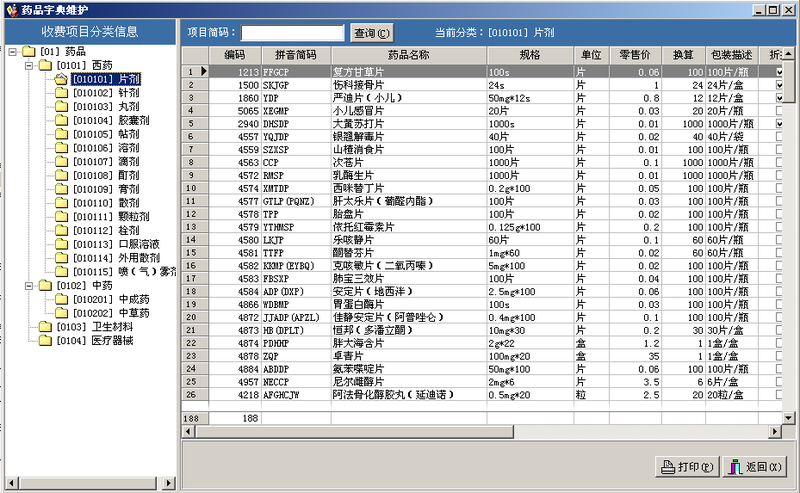This screenshot has width=800, height=493.
Task: Click the folder icon of [0101] 西药
Action: pyautogui.click(x=45, y=65)
